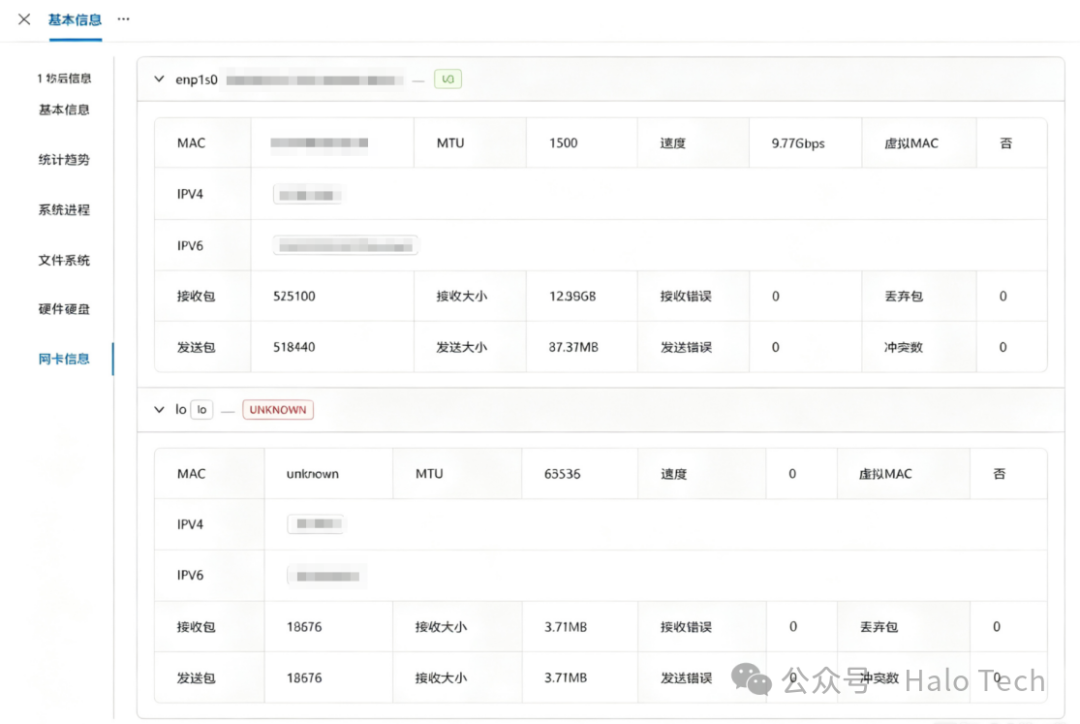Select 系统进程 from the sidebar
This screenshot has height=724, width=1080.
pos(64,209)
